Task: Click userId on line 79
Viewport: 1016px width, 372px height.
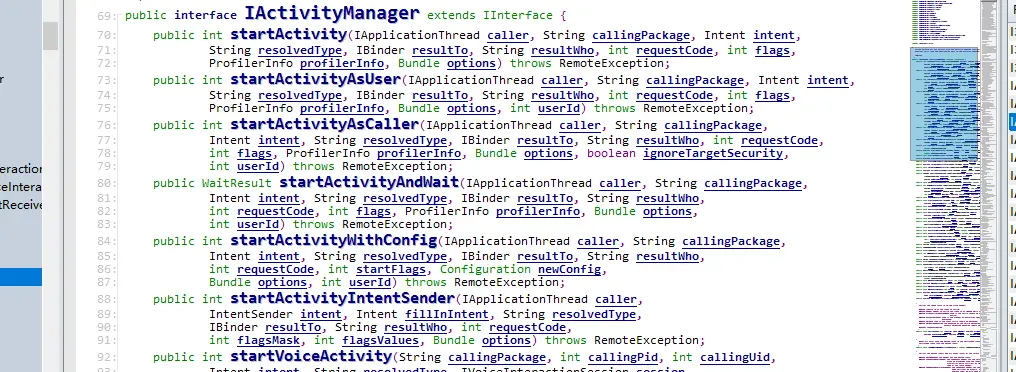Action: pyautogui.click(x=258, y=167)
